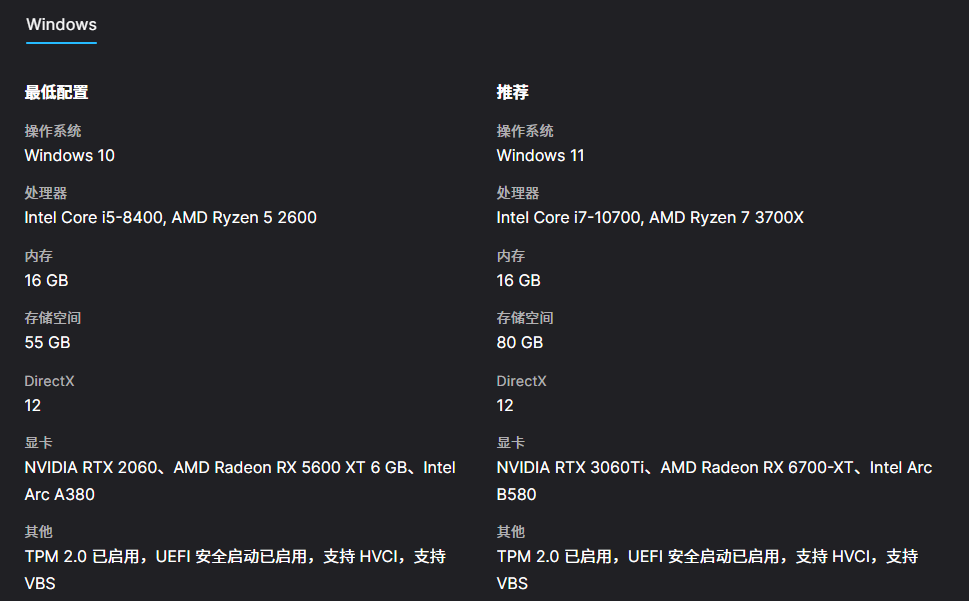Click the 推荐 heading
The height and width of the screenshot is (601, 969).
coord(512,92)
